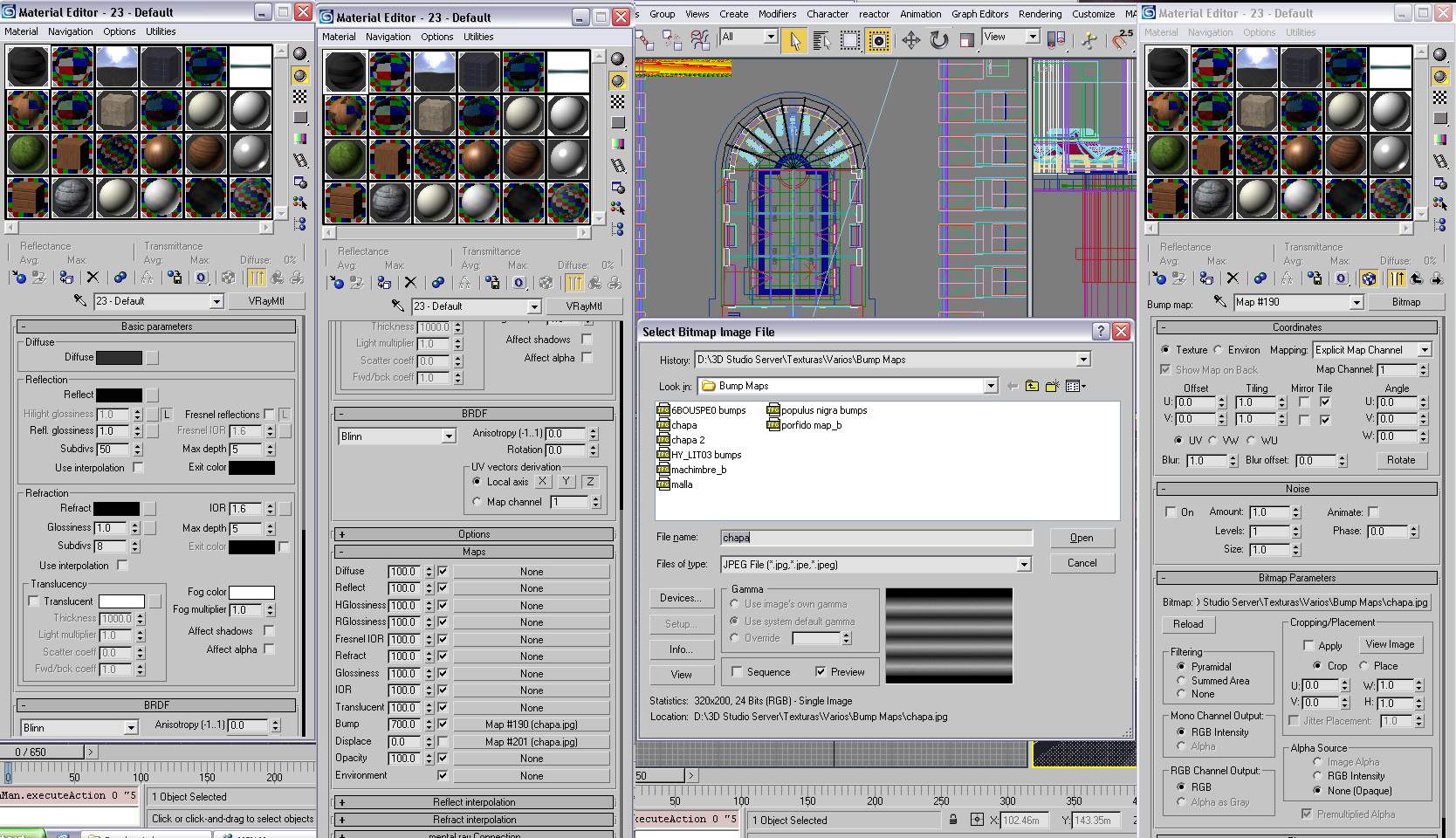Activate the Select Object arrow tool

click(x=794, y=40)
